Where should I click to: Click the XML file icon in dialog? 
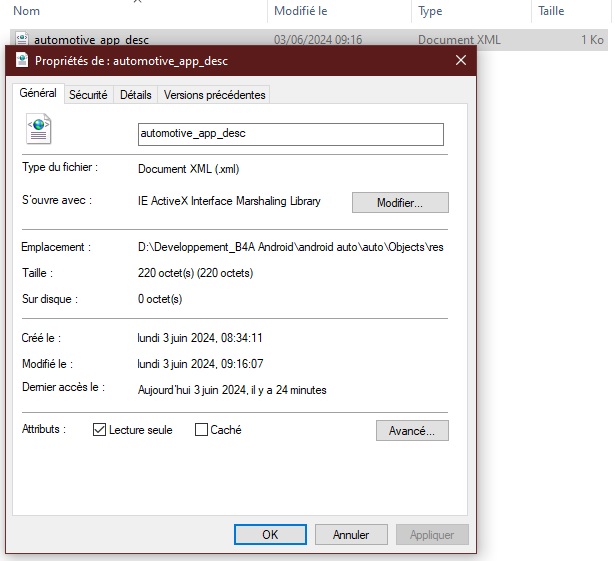[x=38, y=129]
